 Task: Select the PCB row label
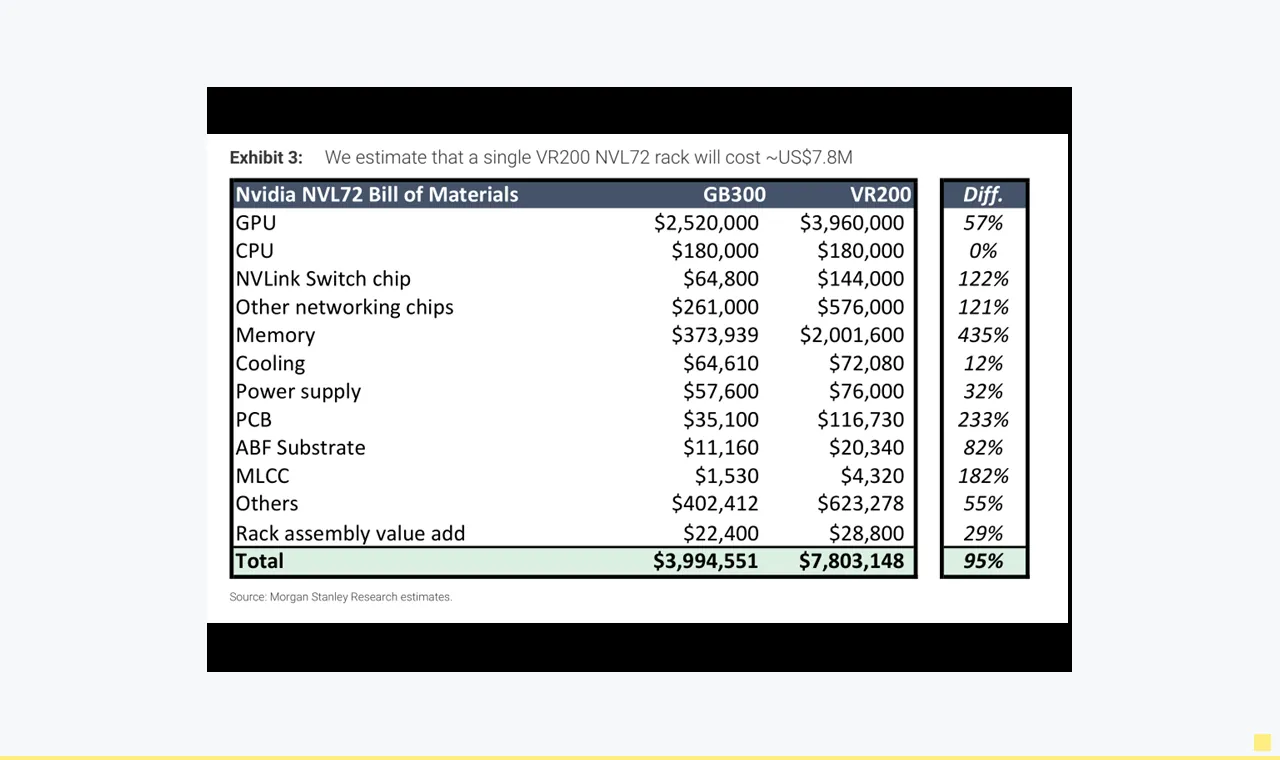[x=254, y=419]
